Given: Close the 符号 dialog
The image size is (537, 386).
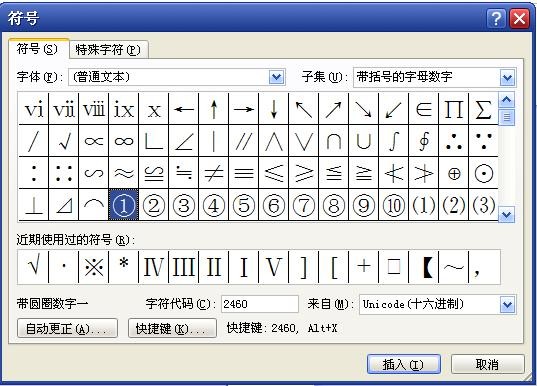Looking at the screenshot, I should pos(519,18).
